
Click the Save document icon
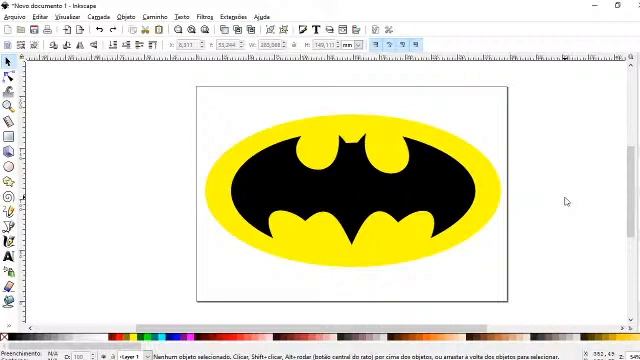pos(34,29)
